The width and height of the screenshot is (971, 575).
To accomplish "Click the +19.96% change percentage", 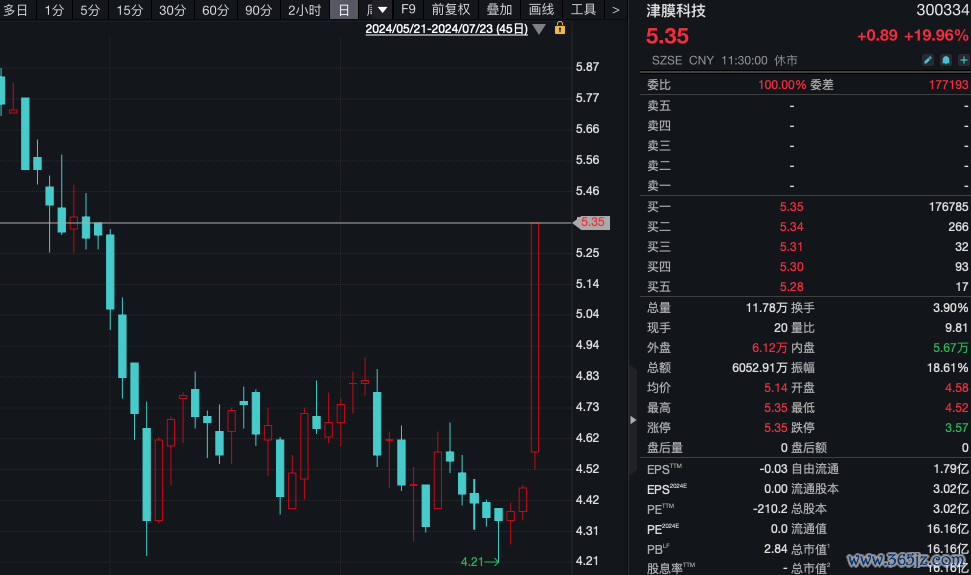I will click(936, 36).
